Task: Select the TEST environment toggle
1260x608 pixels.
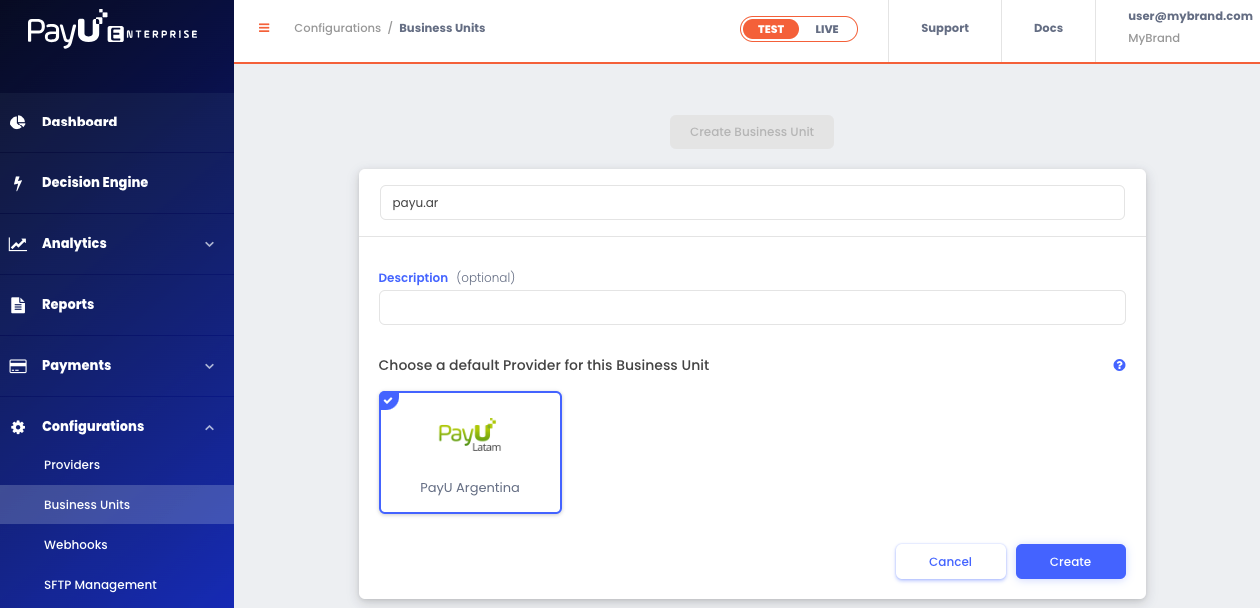Action: (771, 29)
